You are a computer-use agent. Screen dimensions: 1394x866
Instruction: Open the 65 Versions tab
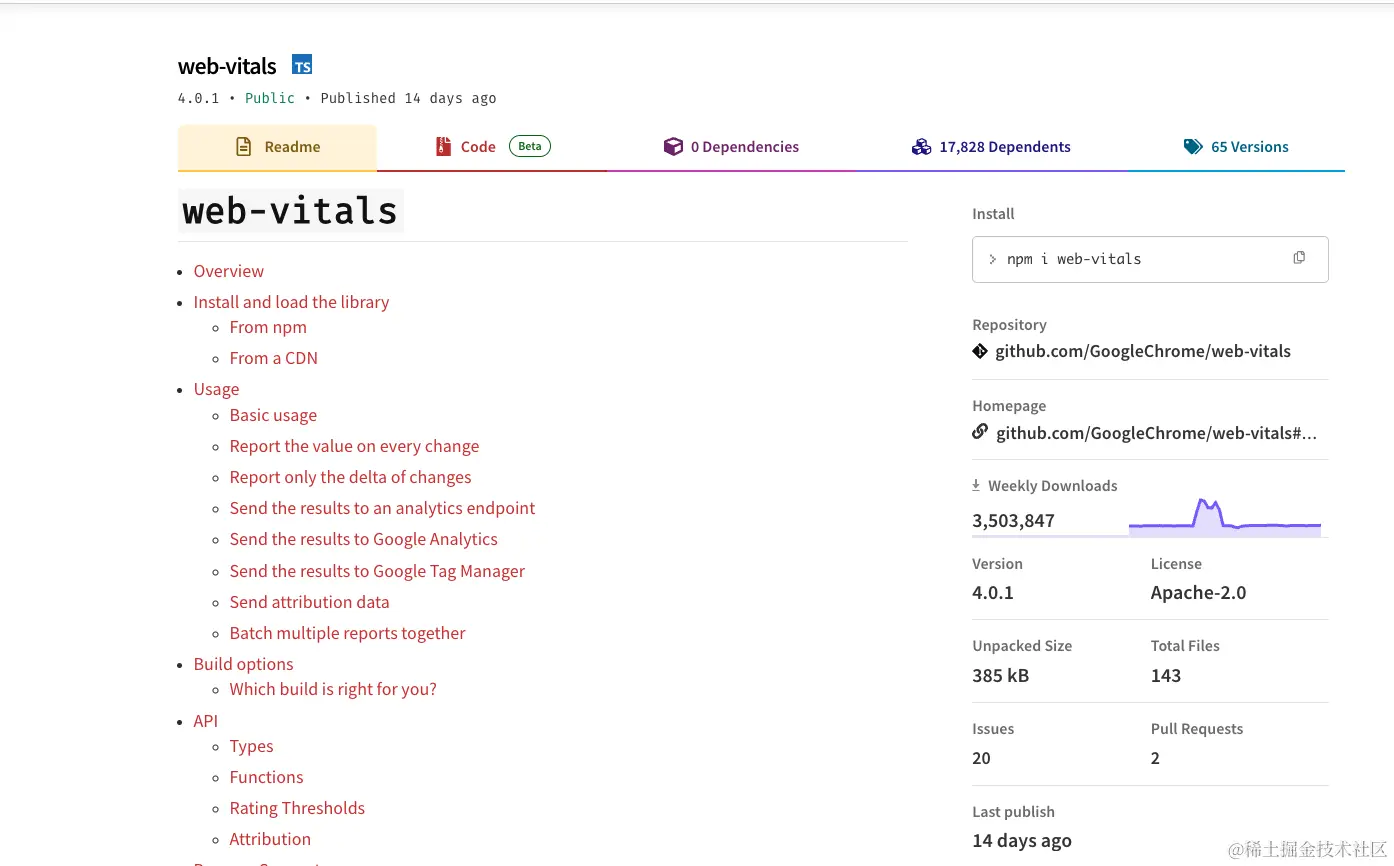pos(1236,147)
